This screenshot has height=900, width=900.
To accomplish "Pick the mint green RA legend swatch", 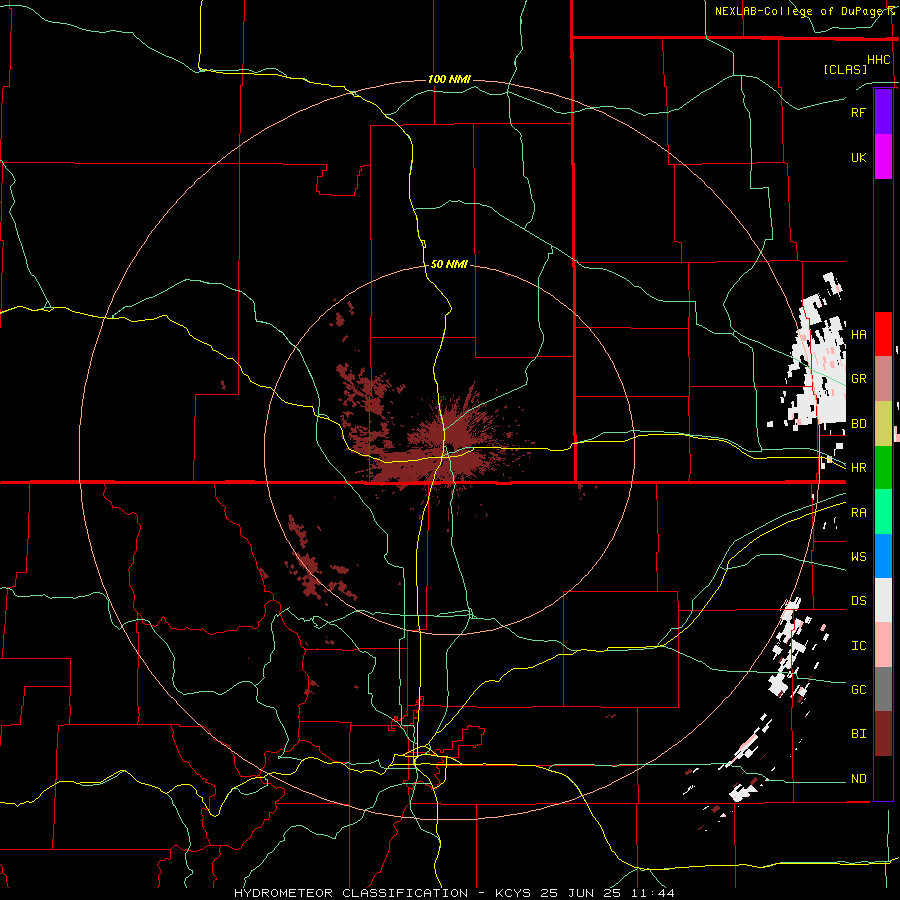I will (883, 512).
